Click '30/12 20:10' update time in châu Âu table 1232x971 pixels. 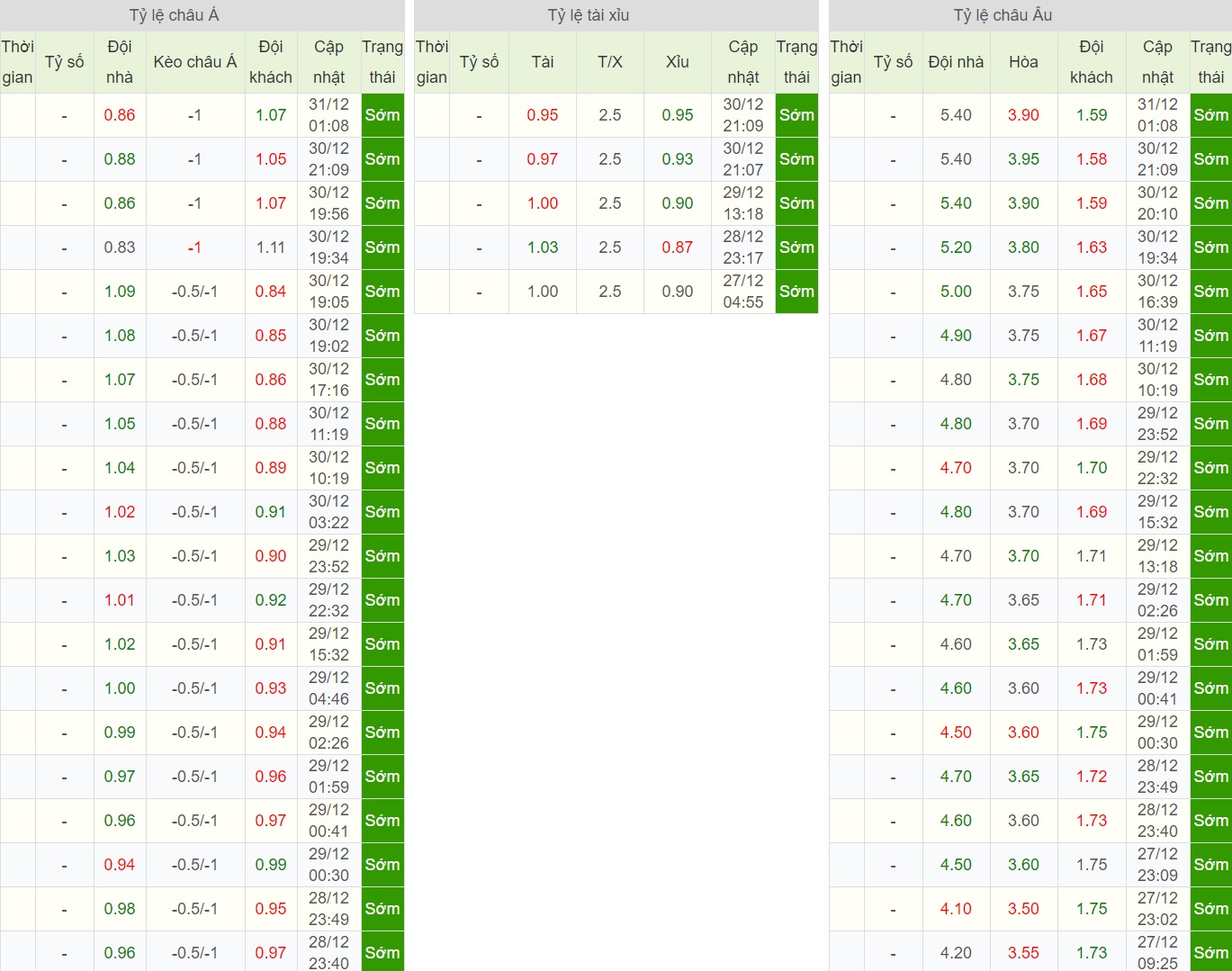pos(1157,203)
